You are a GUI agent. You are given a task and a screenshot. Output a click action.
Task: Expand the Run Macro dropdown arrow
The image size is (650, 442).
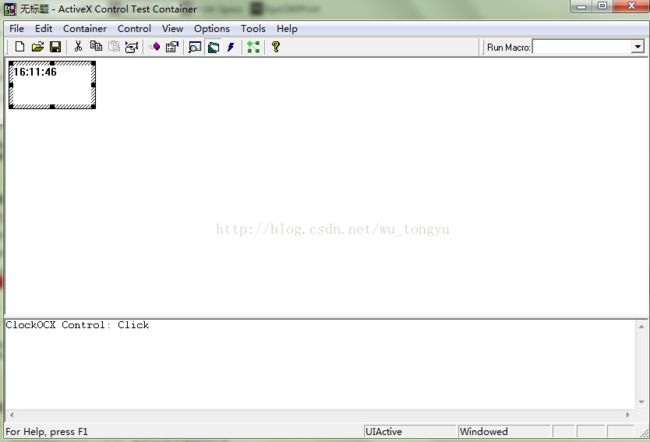(638, 46)
